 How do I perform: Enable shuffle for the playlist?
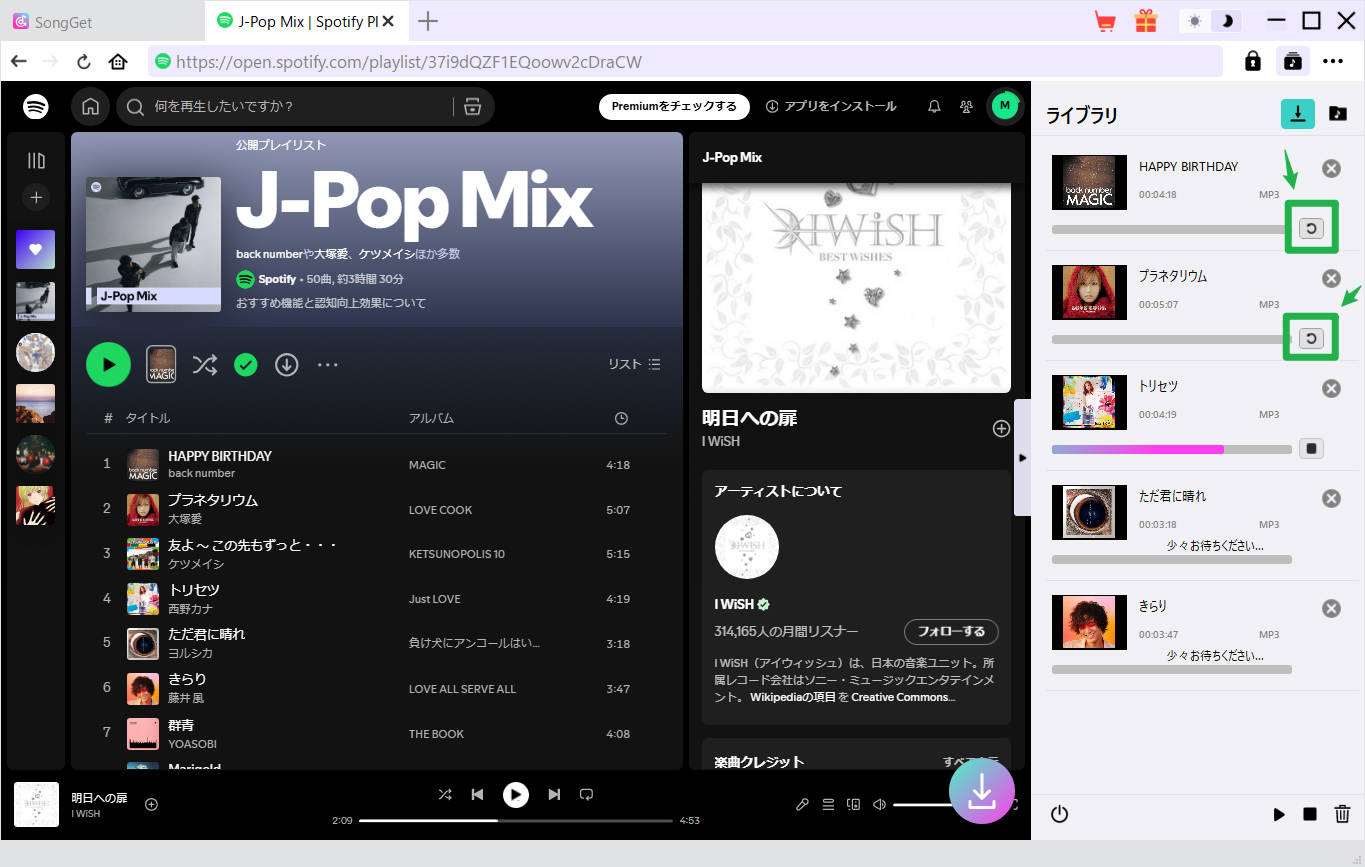coord(205,364)
